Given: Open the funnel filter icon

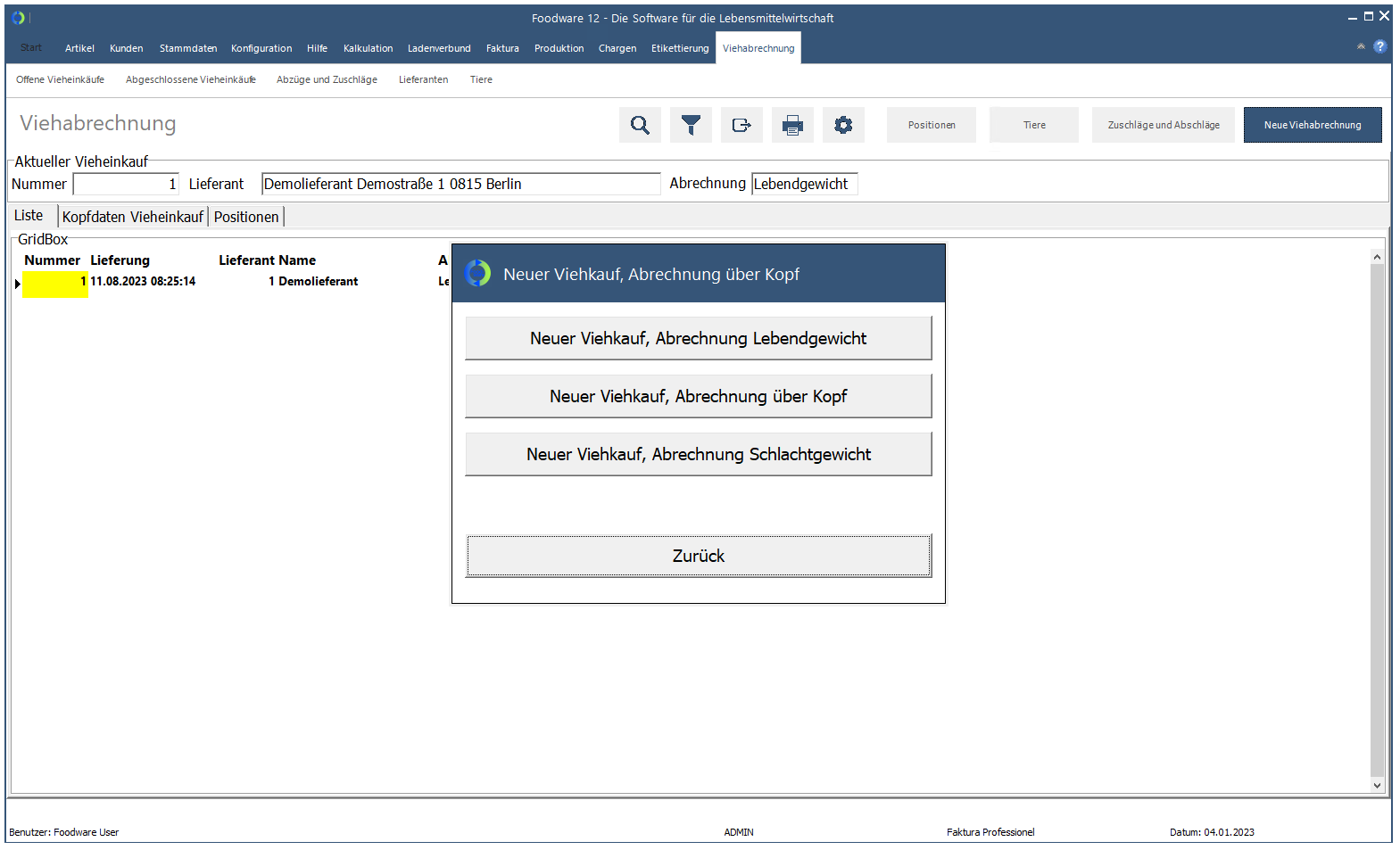Looking at the screenshot, I should [x=691, y=125].
